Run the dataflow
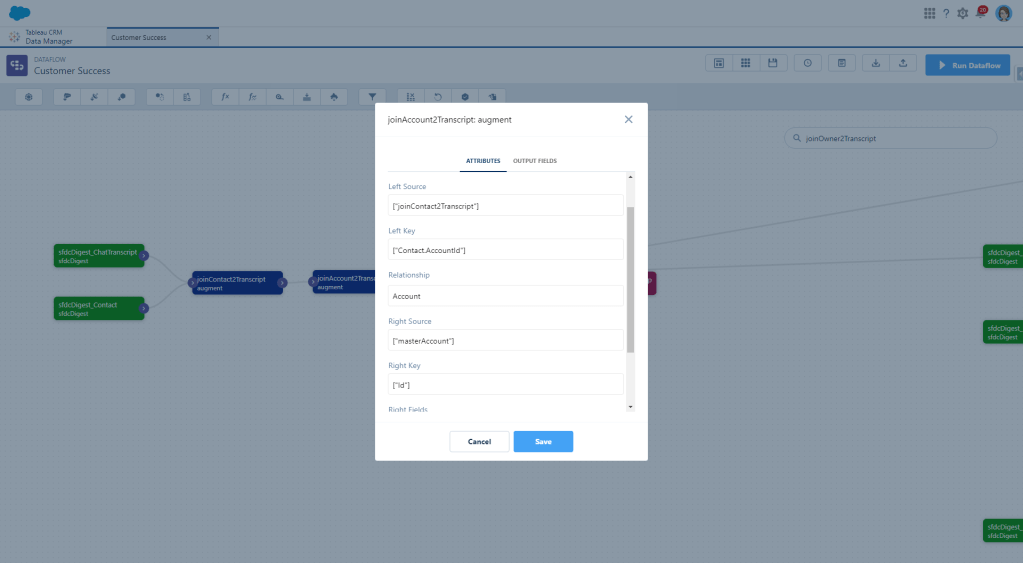This screenshot has height=563, width=1023. coord(967,64)
